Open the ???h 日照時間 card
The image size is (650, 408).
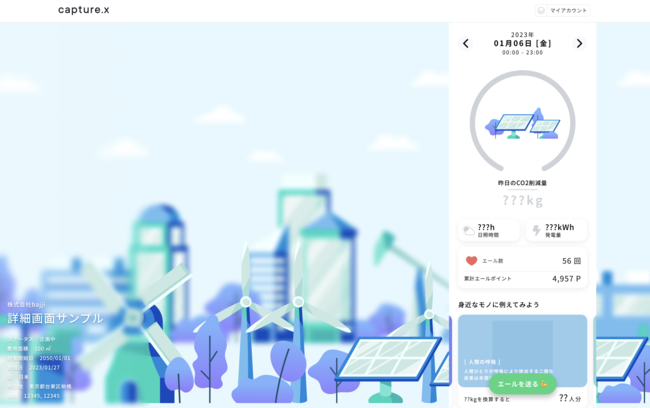coord(489,230)
